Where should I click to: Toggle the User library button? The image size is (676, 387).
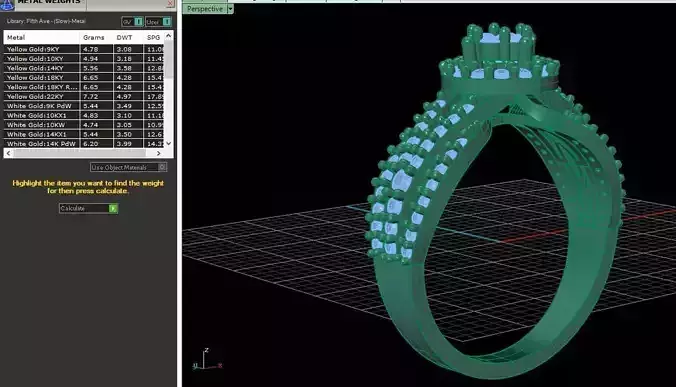pos(158,22)
